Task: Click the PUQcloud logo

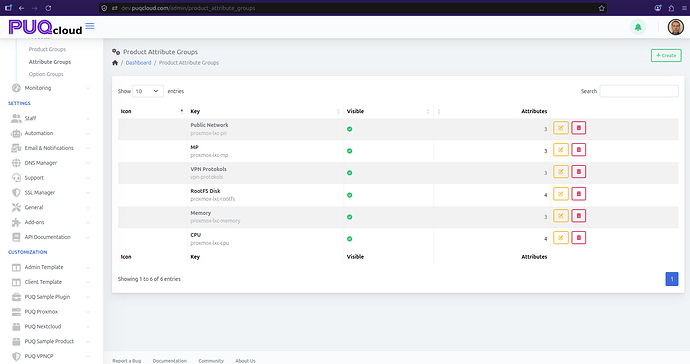Action: [45, 27]
